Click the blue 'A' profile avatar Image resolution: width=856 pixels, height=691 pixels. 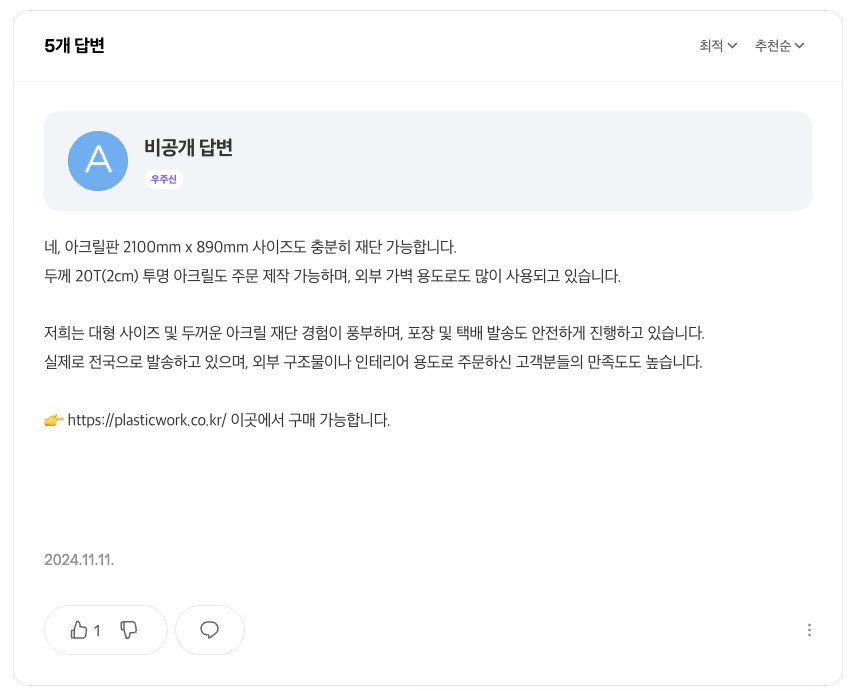(x=97, y=160)
